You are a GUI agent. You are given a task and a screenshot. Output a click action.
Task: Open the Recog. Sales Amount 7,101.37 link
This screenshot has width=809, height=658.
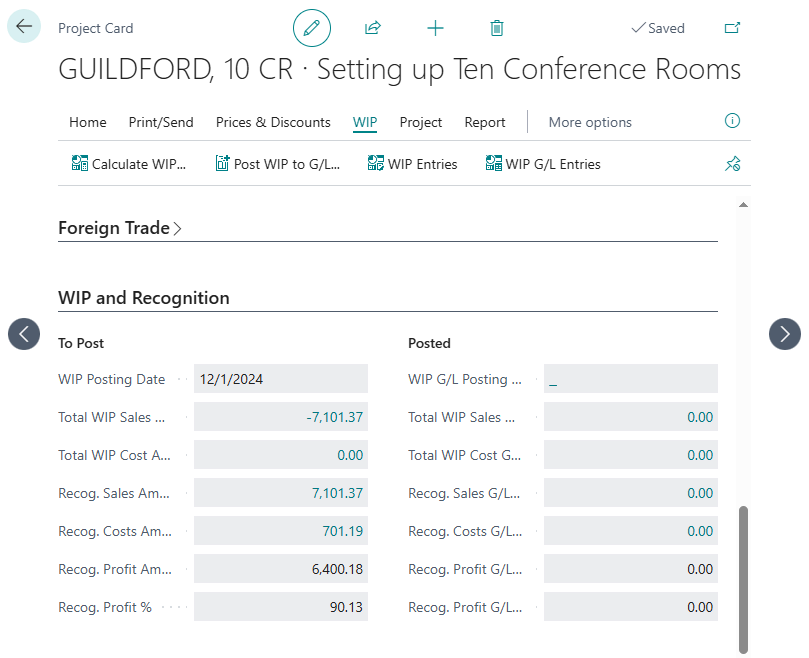(x=335, y=493)
